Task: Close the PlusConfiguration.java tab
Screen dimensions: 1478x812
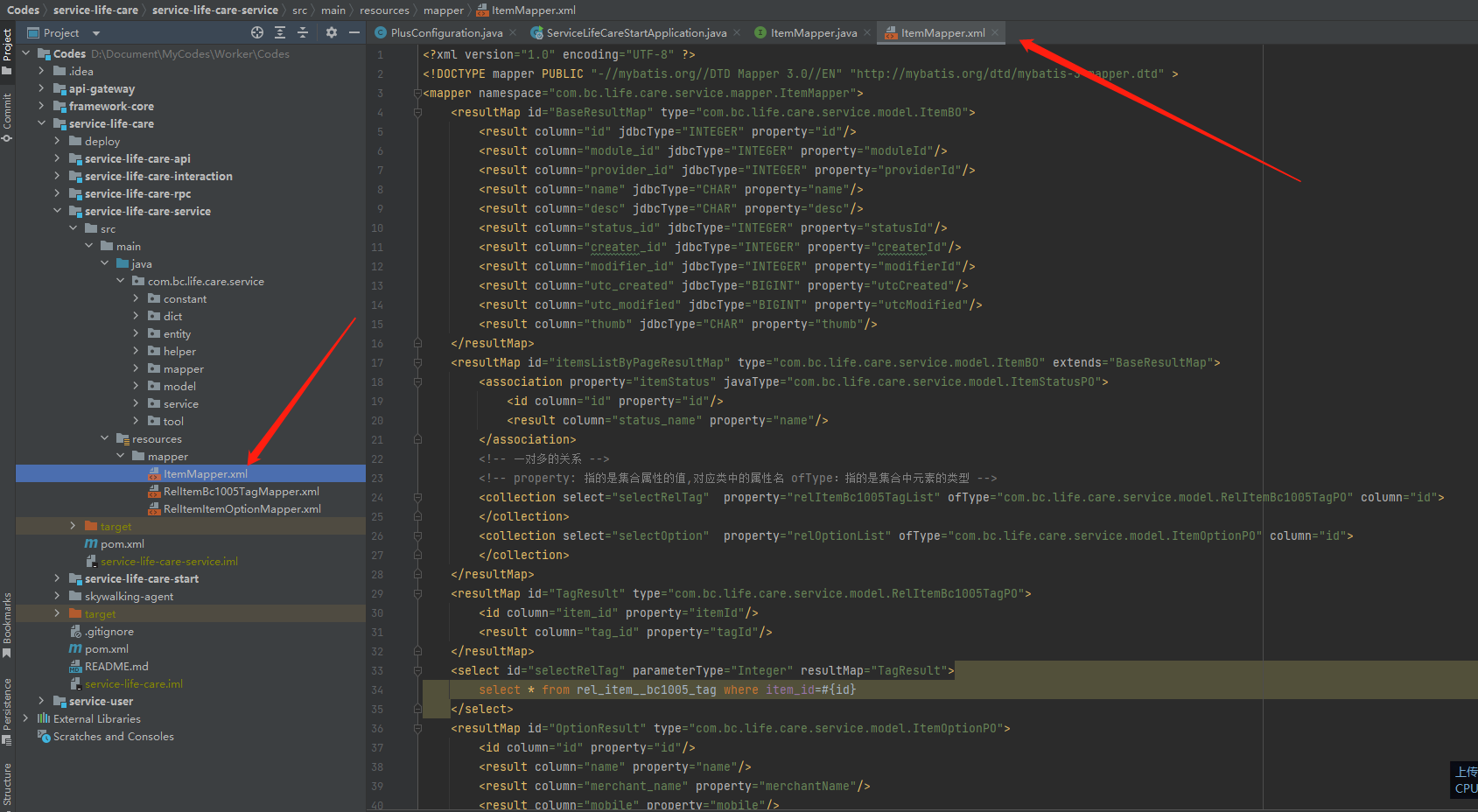Action: (514, 32)
